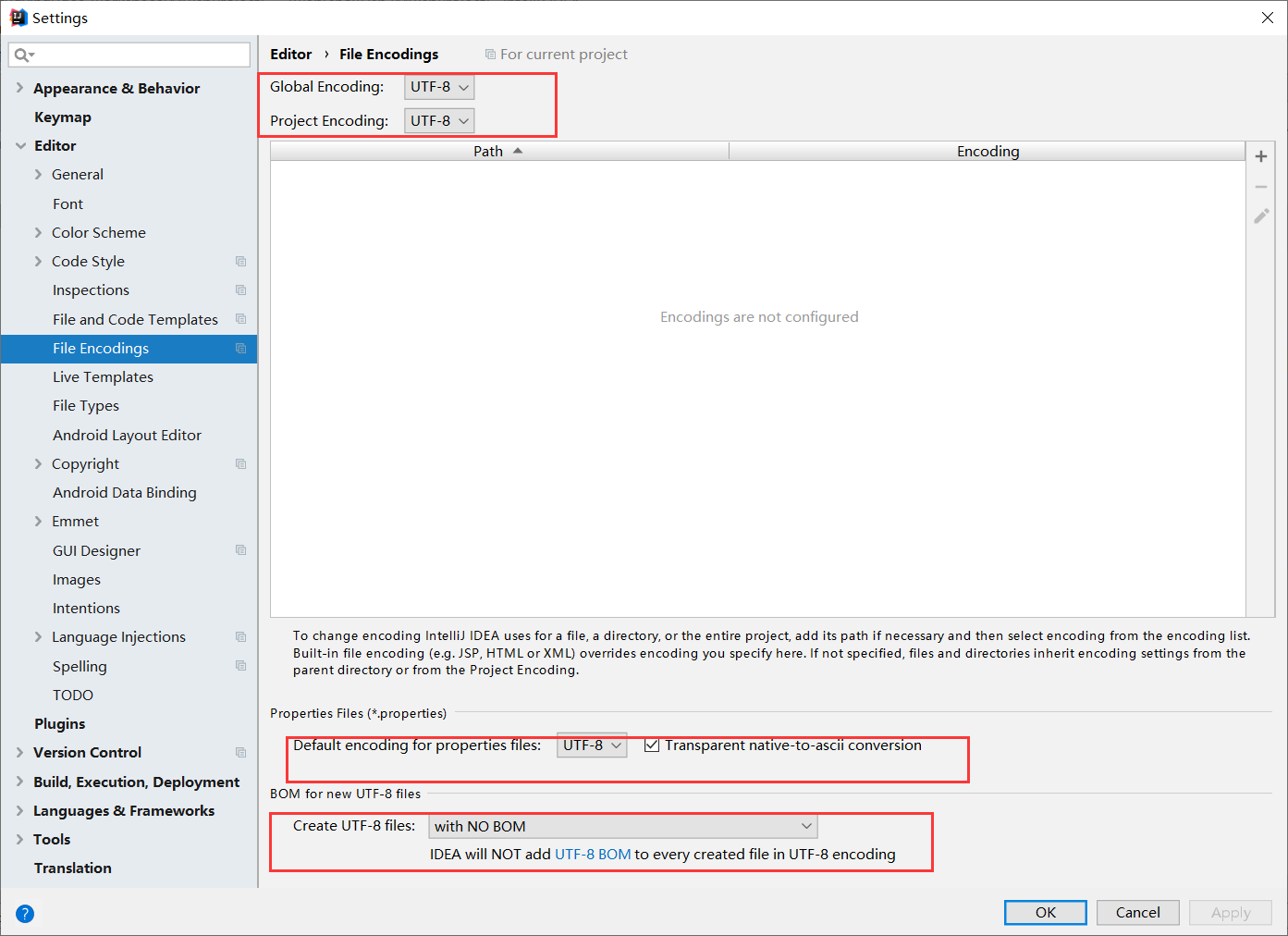The width and height of the screenshot is (1288, 936).
Task: Expand the General node
Action: 38,175
